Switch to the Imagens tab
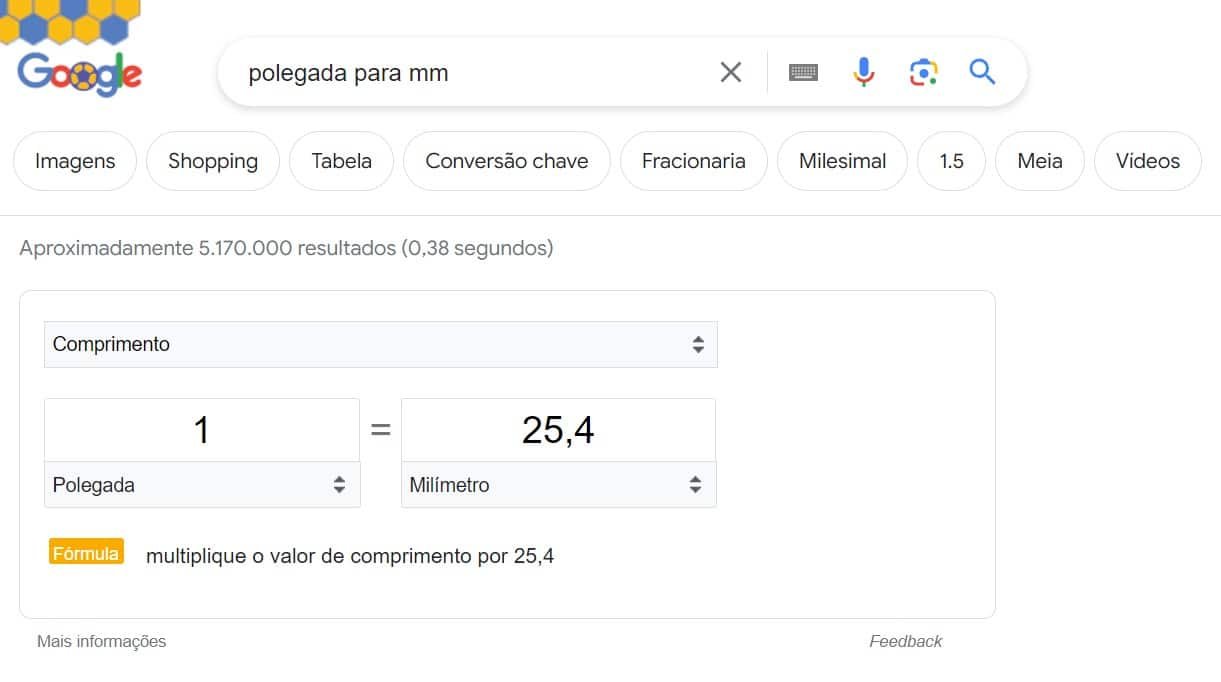Viewport: 1221px width, 682px height. pyautogui.click(x=74, y=160)
